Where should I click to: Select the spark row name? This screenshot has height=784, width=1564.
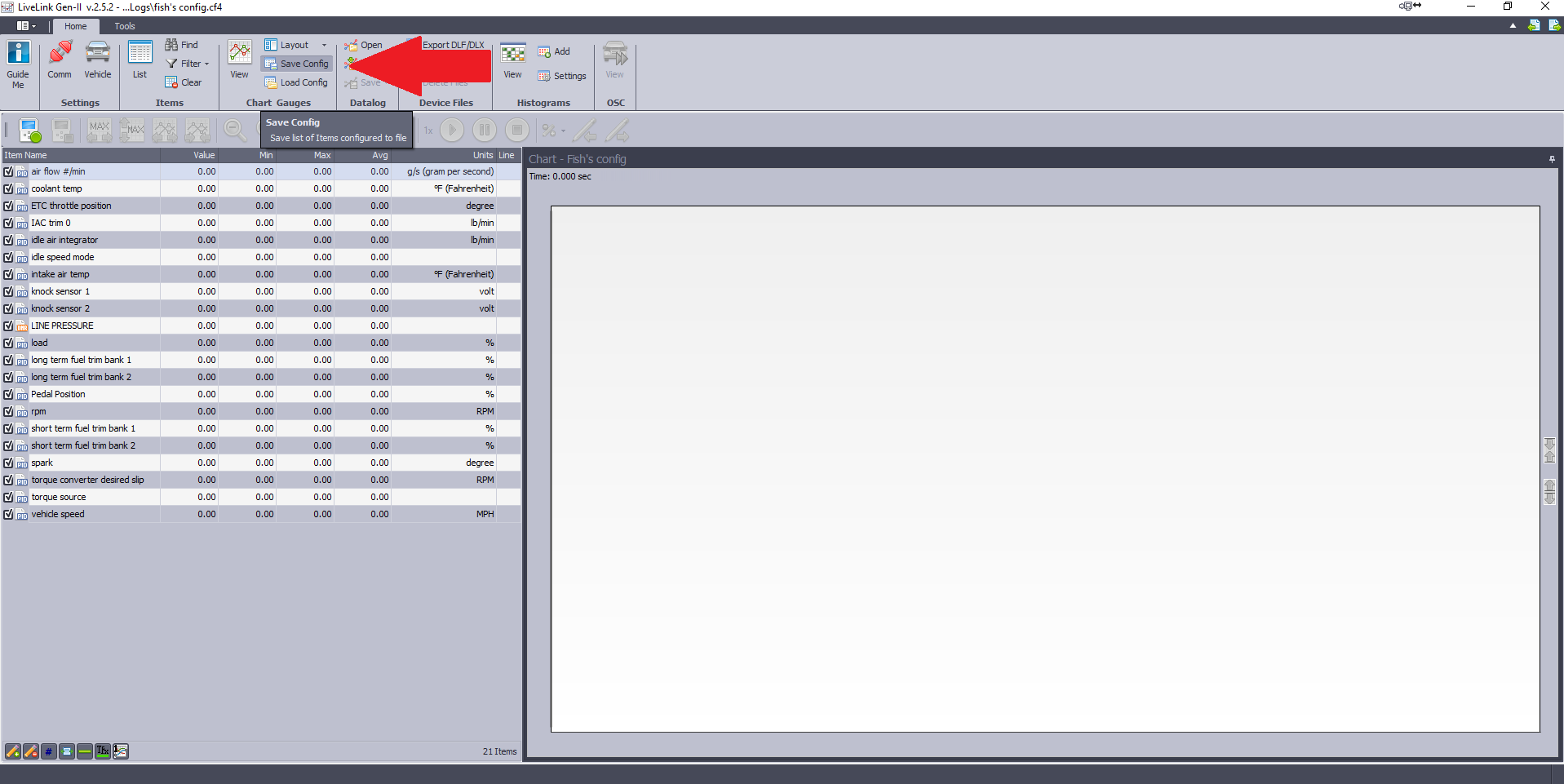point(42,463)
